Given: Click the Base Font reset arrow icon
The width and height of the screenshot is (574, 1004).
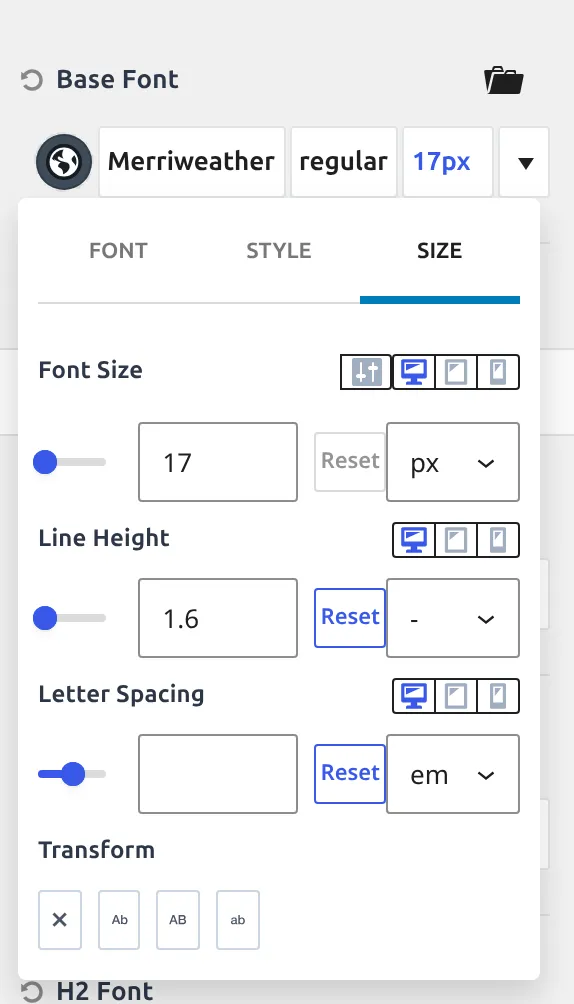Looking at the screenshot, I should pos(31,80).
